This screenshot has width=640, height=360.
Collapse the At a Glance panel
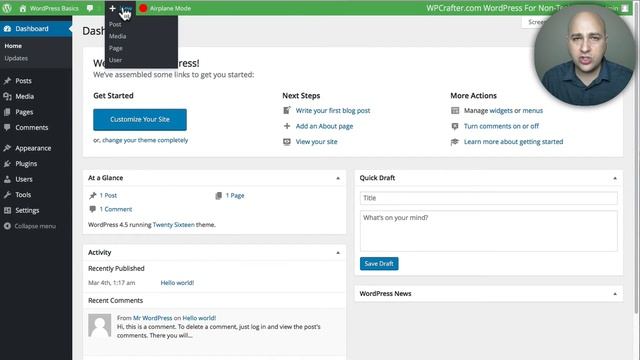338,178
